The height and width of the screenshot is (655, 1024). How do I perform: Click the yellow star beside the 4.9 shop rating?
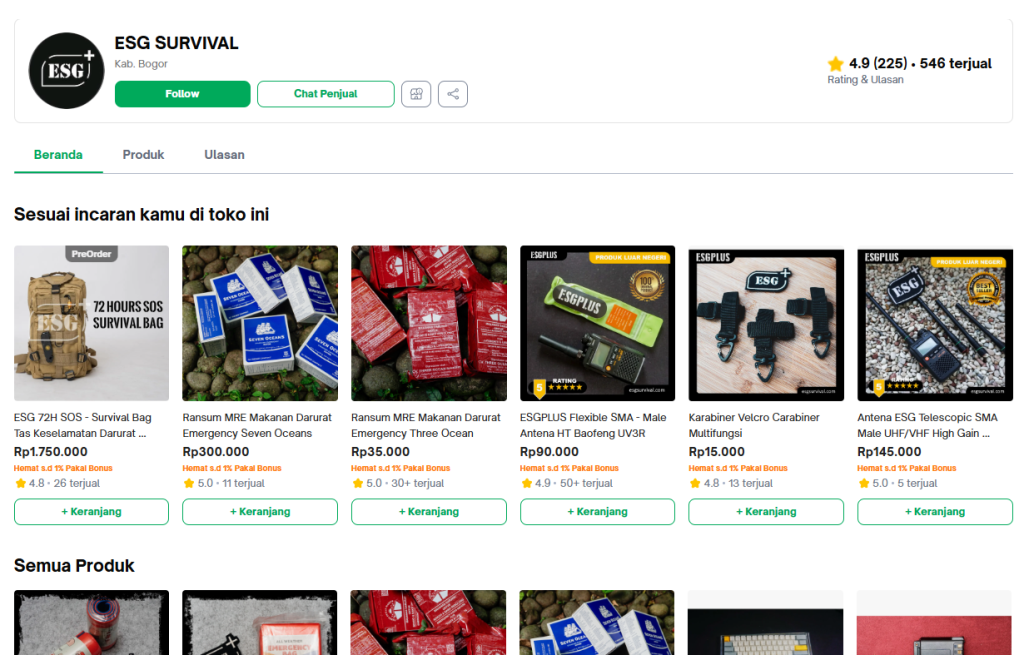pyautogui.click(x=836, y=64)
